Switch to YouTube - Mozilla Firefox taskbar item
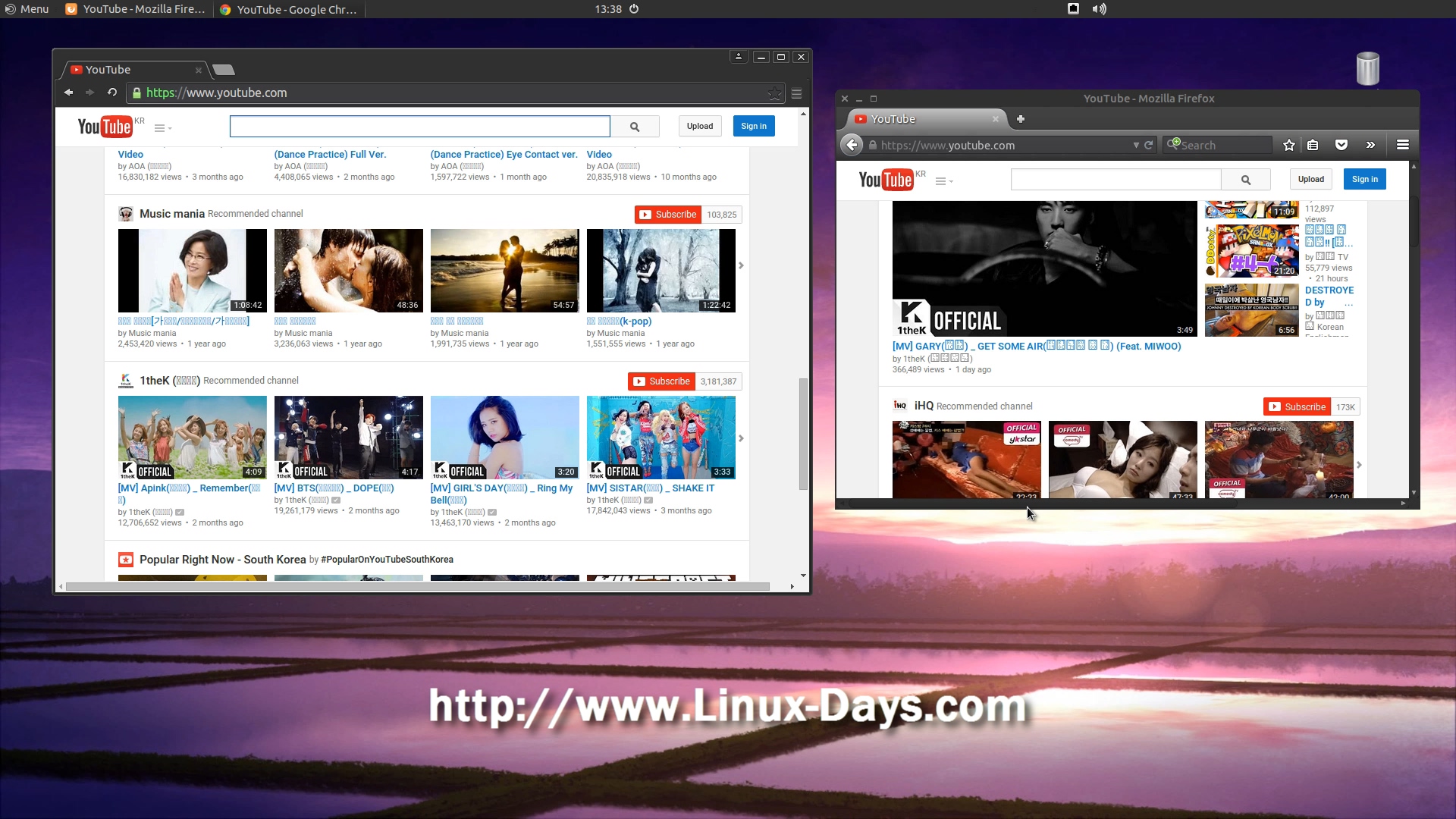This screenshot has width=1456, height=819. 135,9
